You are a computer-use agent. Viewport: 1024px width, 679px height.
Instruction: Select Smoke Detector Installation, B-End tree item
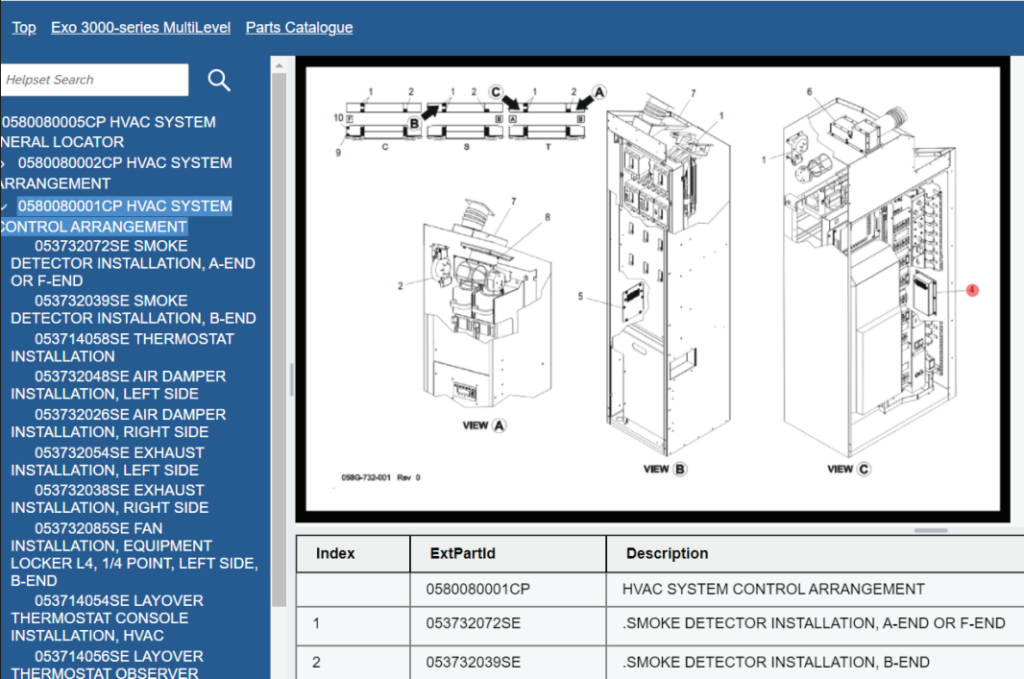tap(133, 309)
